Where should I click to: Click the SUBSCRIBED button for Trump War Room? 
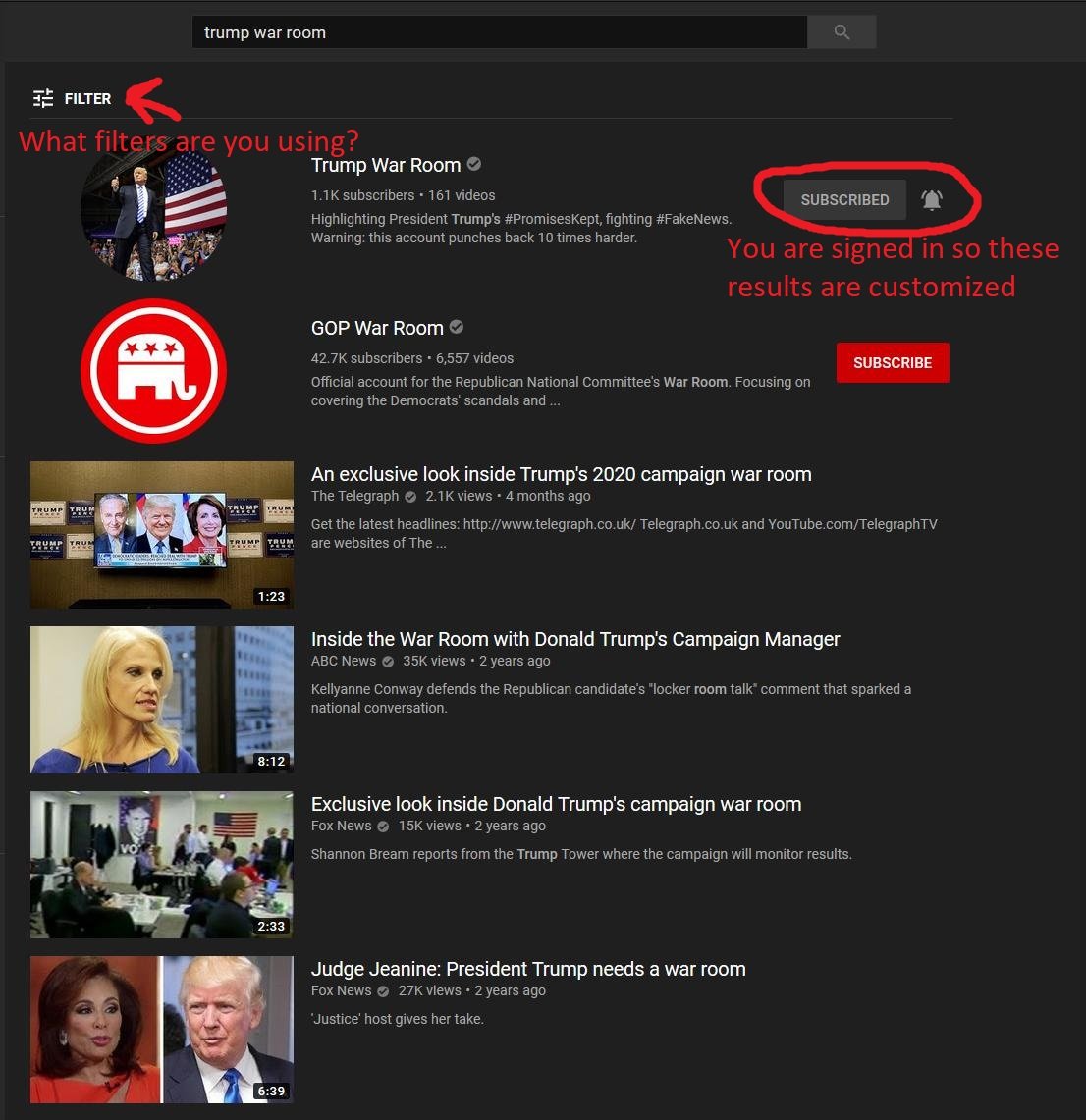tap(844, 200)
